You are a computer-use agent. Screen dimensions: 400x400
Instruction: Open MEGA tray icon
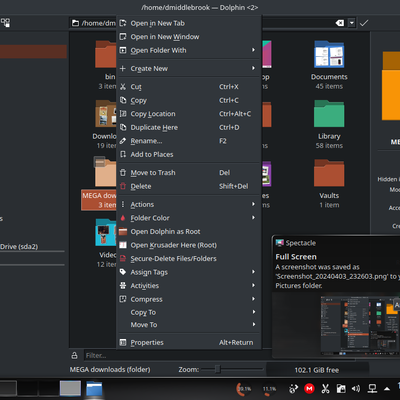click(x=309, y=389)
